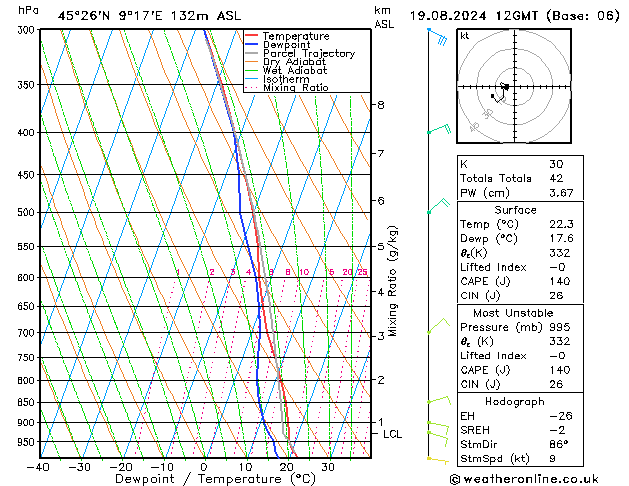Click the 'Wet Adiabat' legend entry
629x486 pixels.
pos(295,70)
